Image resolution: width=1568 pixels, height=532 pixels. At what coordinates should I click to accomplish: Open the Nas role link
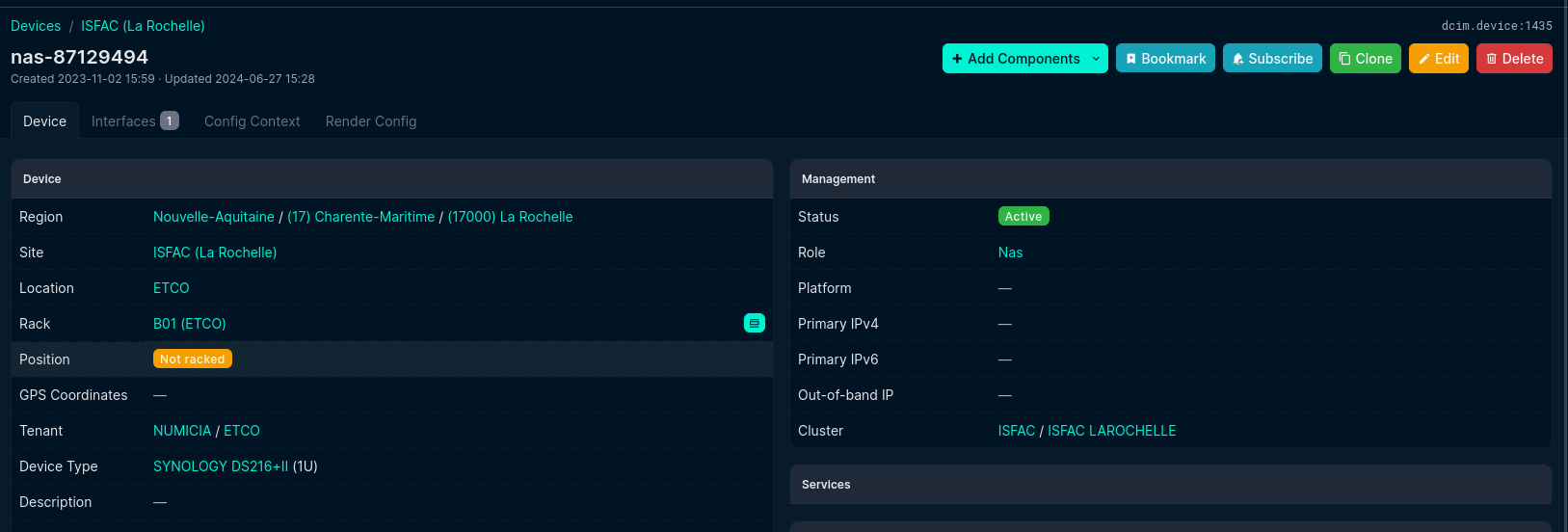click(1010, 253)
